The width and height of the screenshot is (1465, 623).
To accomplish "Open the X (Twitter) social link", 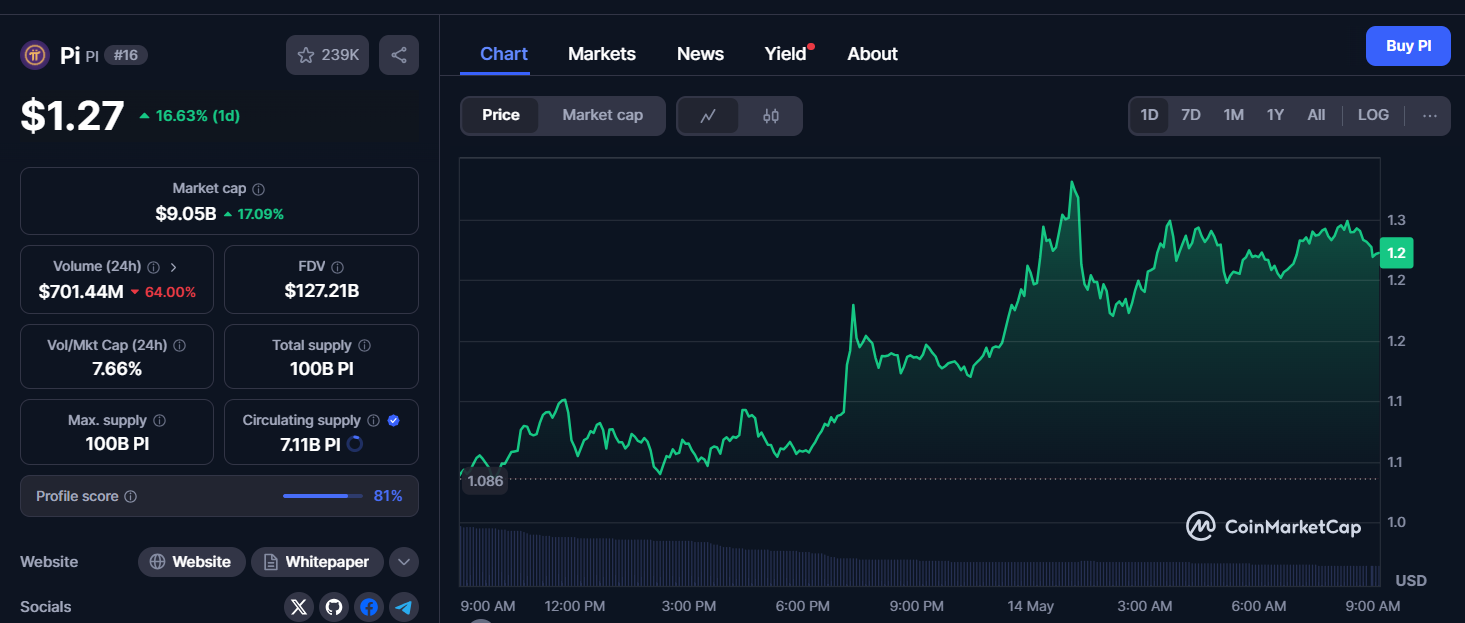I will 299,607.
